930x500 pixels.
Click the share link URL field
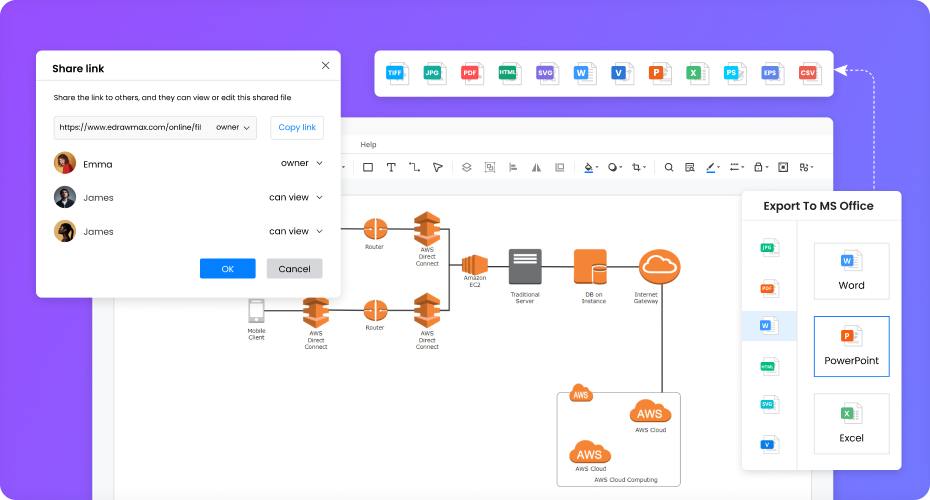click(x=132, y=128)
